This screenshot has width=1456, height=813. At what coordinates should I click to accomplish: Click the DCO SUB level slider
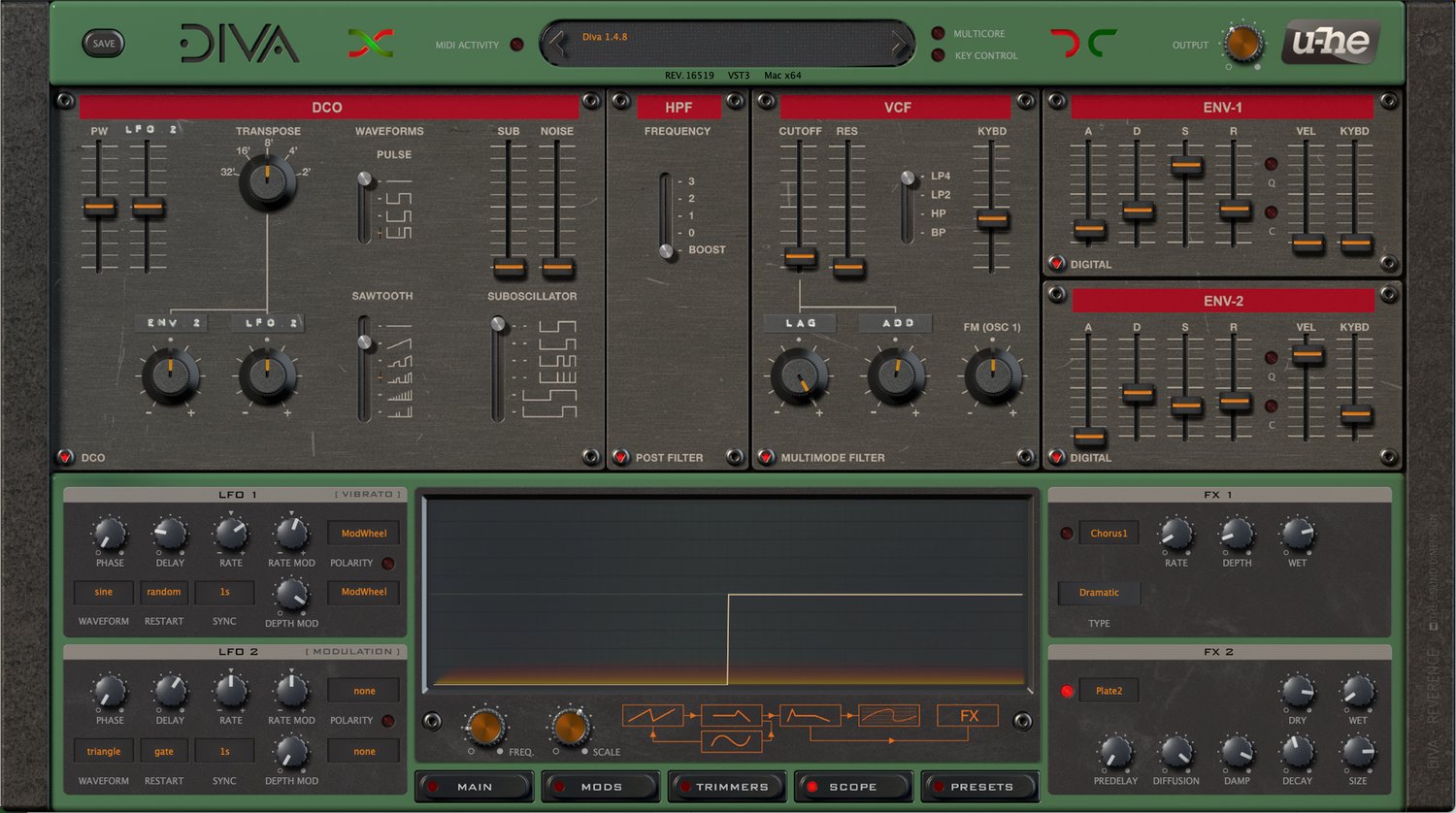509,266
